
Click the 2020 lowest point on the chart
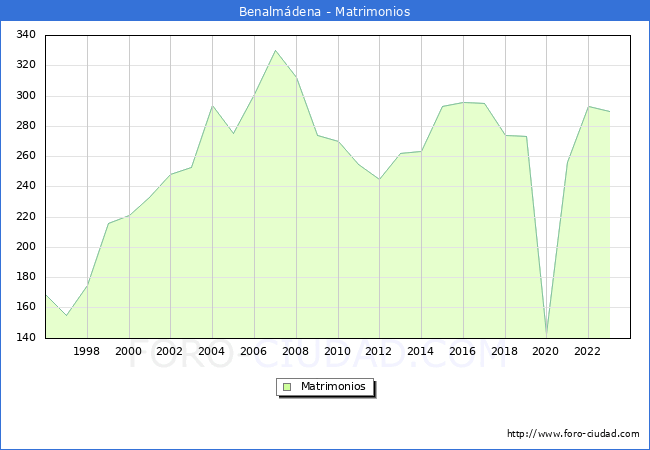pos(546,333)
